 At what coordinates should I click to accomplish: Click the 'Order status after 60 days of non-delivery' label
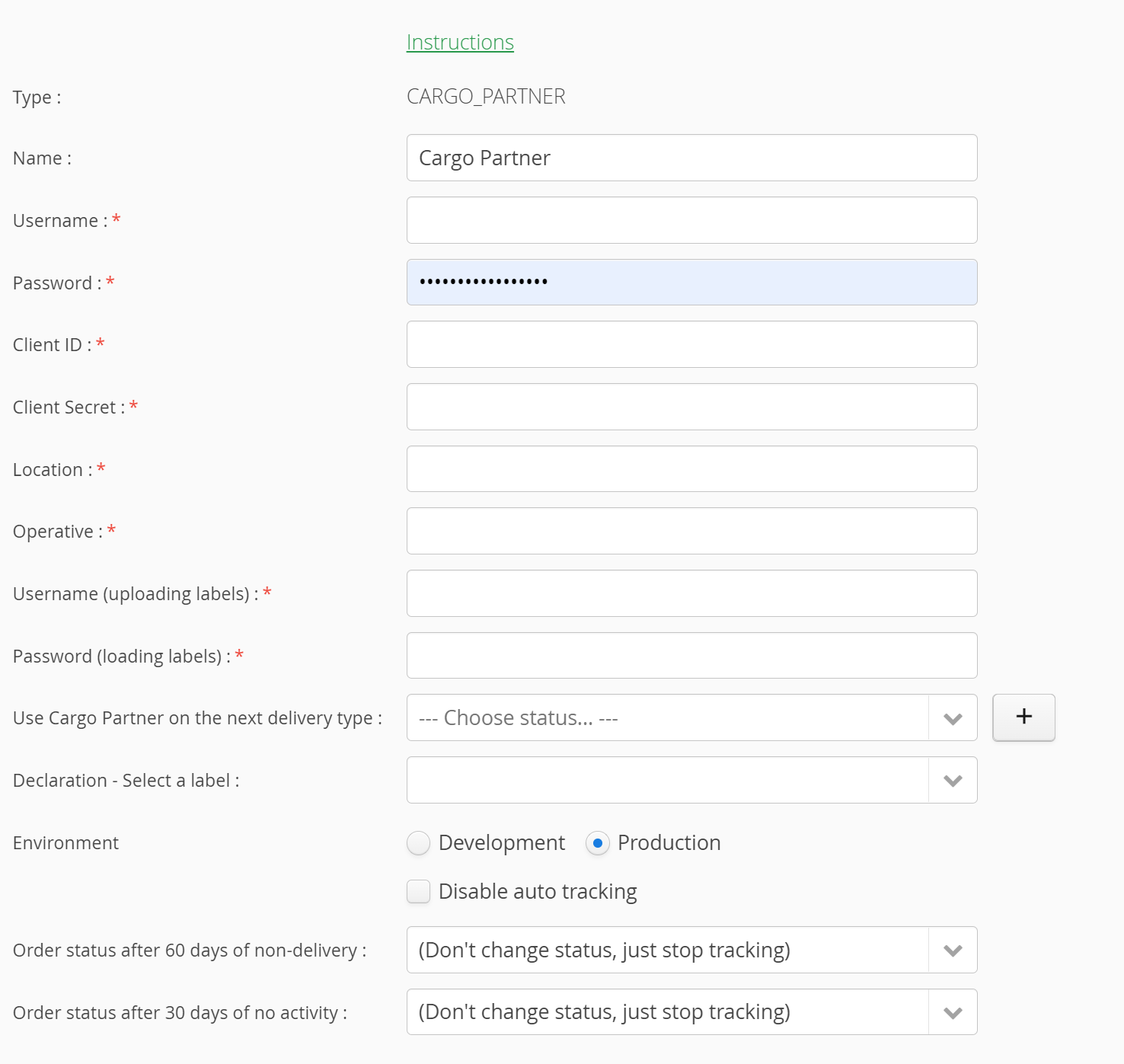click(x=190, y=951)
